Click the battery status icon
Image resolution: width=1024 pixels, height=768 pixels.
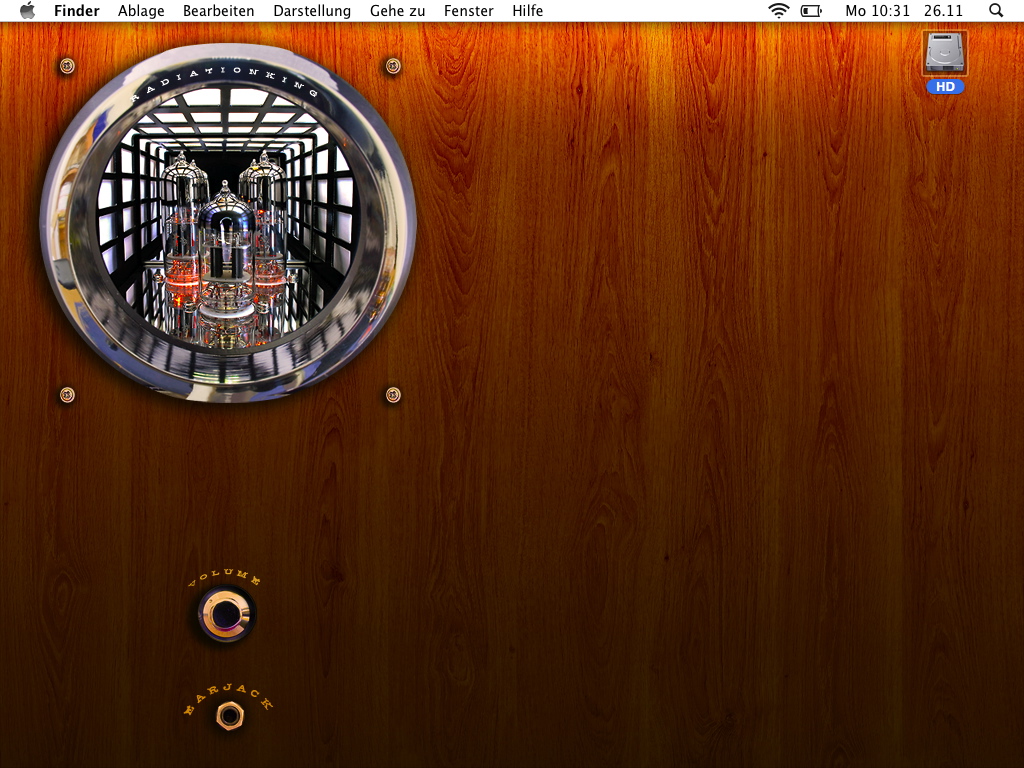click(x=811, y=10)
